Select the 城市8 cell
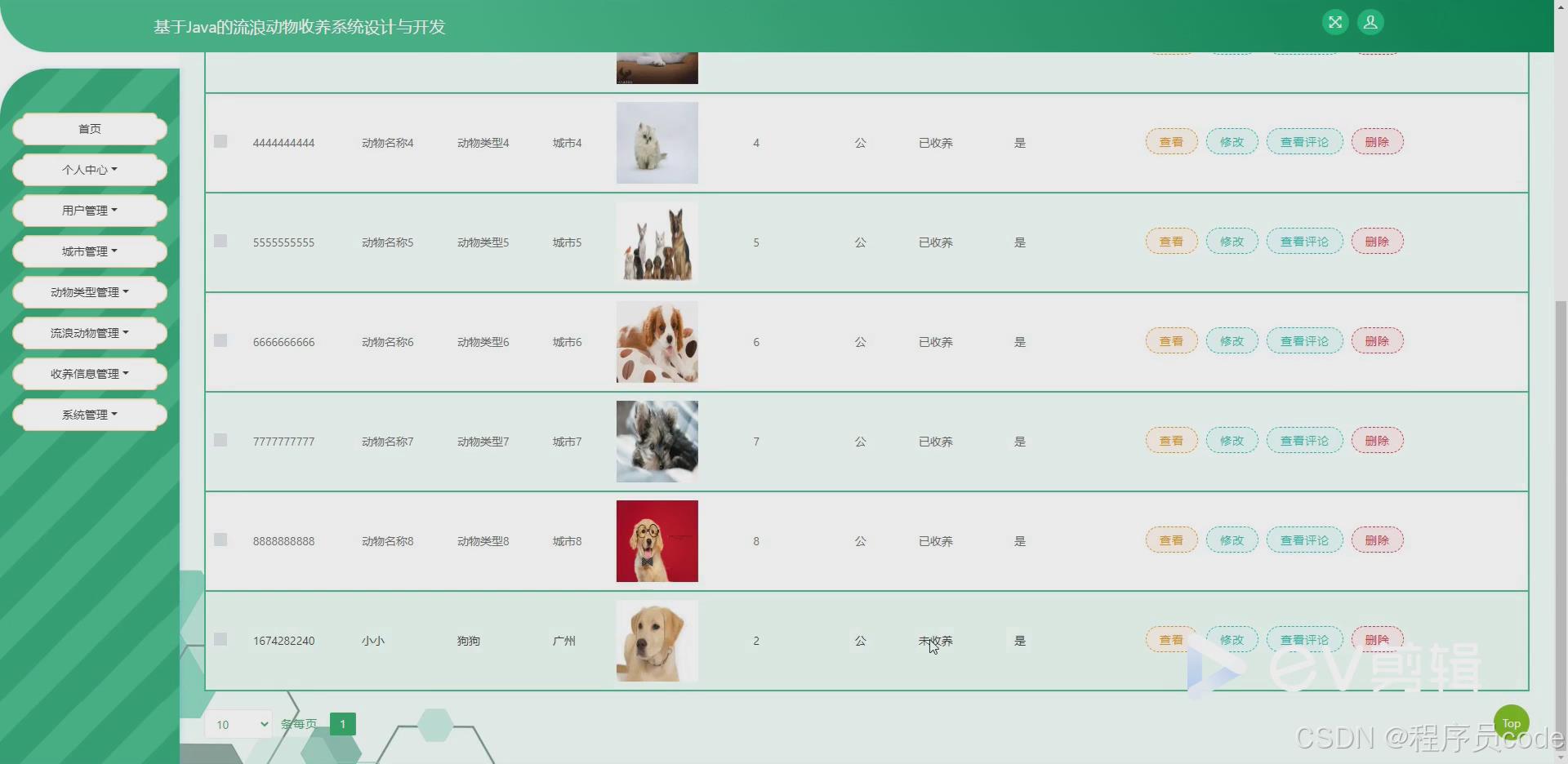Image resolution: width=1568 pixels, height=764 pixels. pos(568,541)
